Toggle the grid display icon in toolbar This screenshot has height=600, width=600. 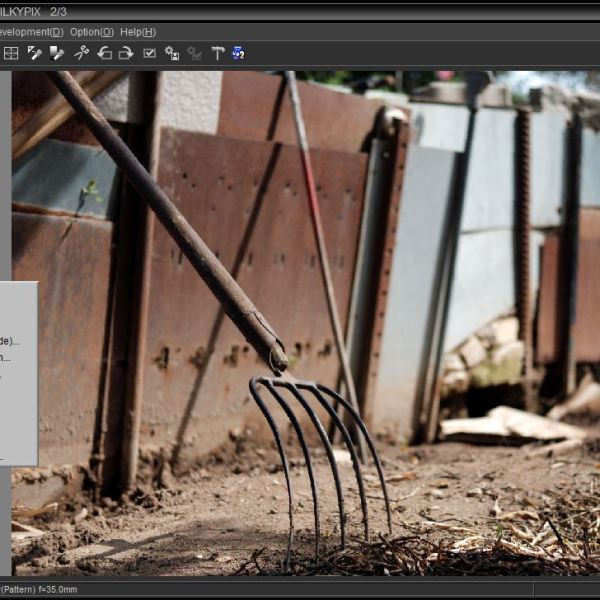coord(11,53)
